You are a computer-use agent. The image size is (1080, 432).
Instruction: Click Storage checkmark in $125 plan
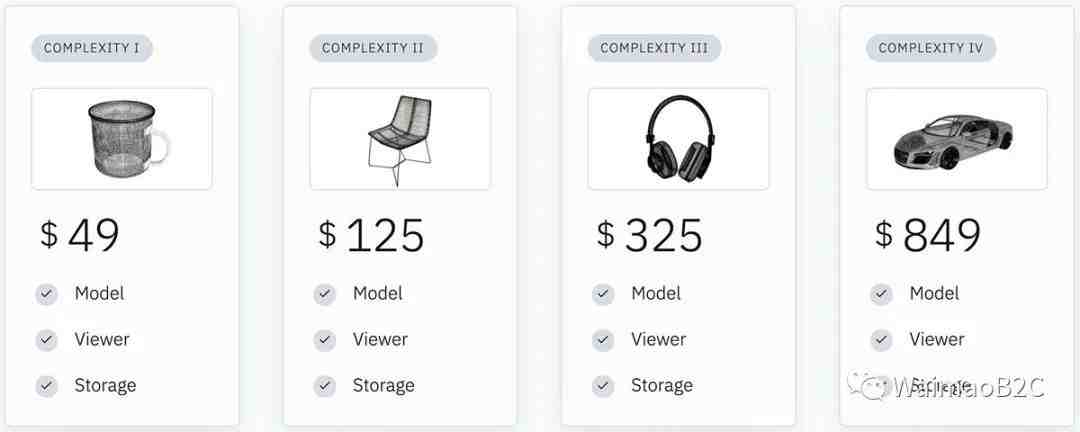[x=324, y=386]
